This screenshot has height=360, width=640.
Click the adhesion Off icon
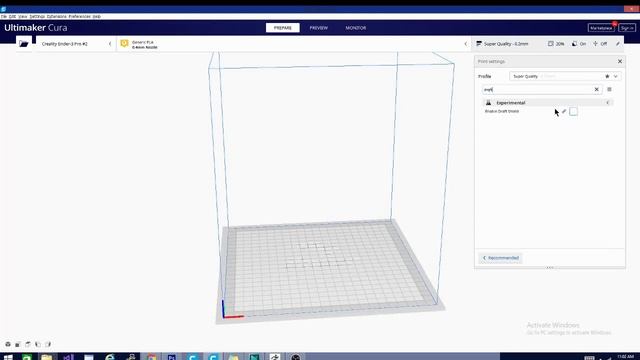(595, 44)
